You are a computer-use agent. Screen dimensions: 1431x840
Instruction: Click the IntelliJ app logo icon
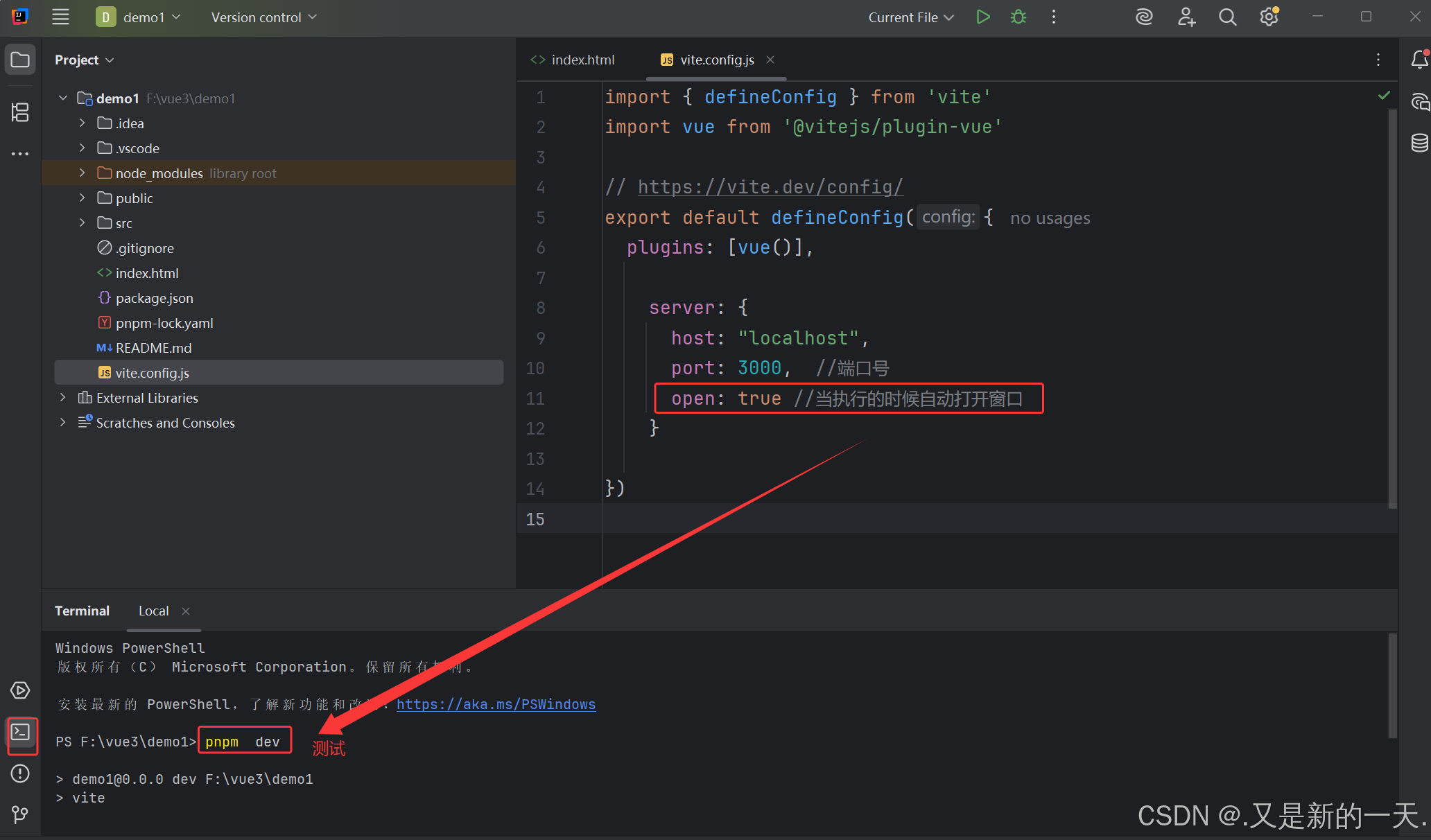click(20, 17)
